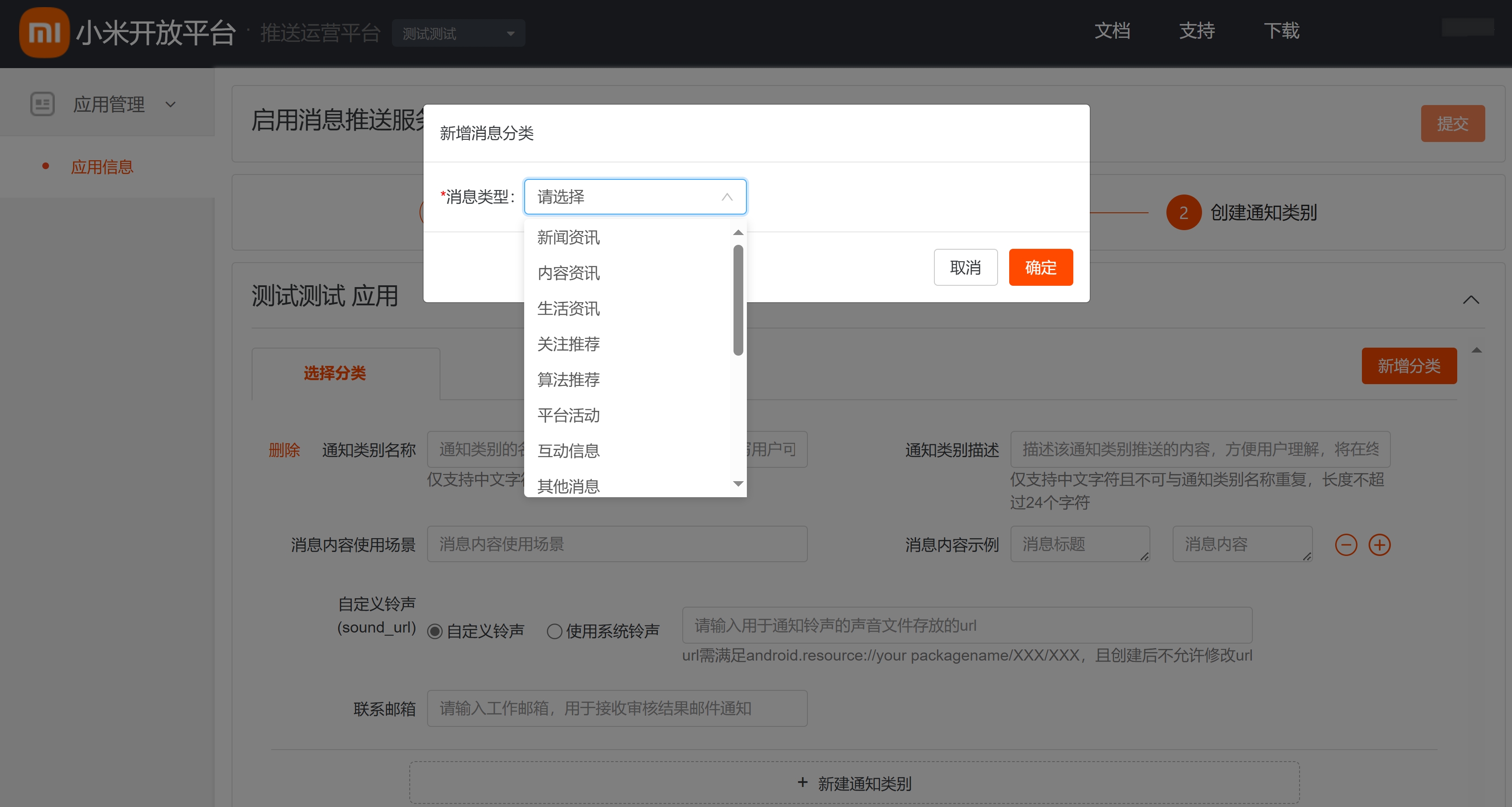The height and width of the screenshot is (807, 1512).
Task: Click the 应用管理 sidebar icon
Action: 42,105
